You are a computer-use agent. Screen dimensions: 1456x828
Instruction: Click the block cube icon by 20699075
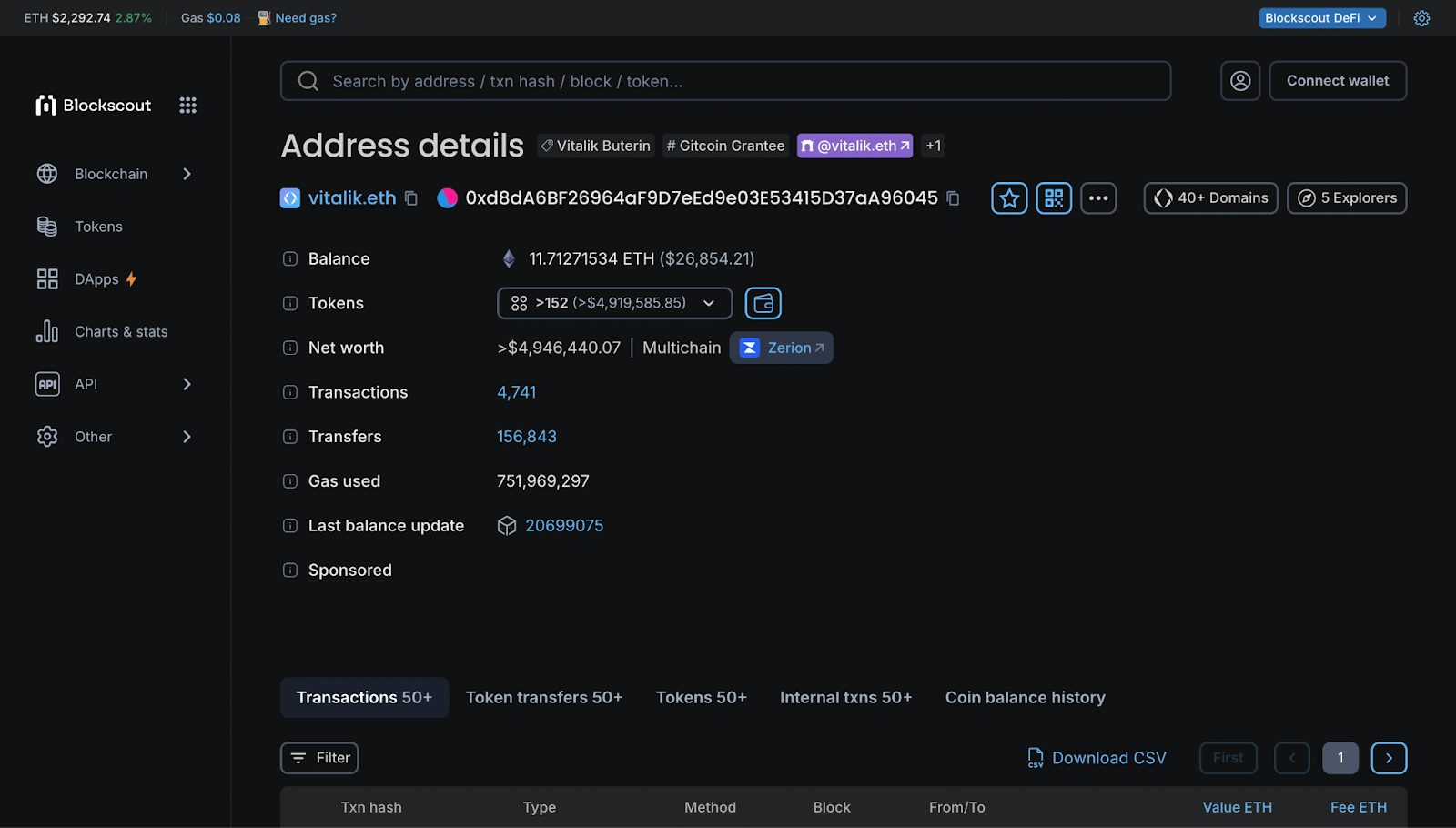tap(507, 526)
